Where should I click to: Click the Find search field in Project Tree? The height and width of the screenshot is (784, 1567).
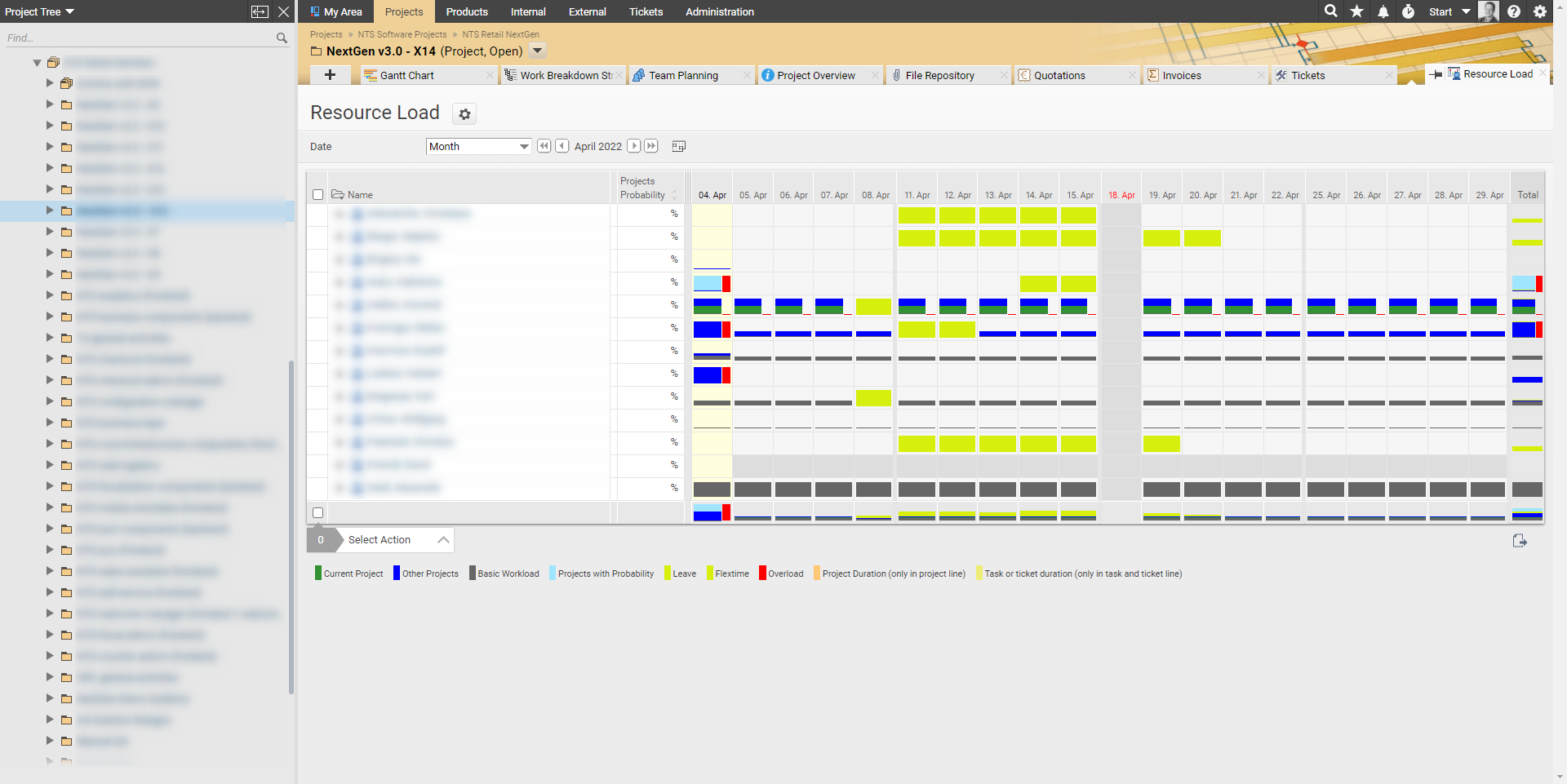point(139,38)
